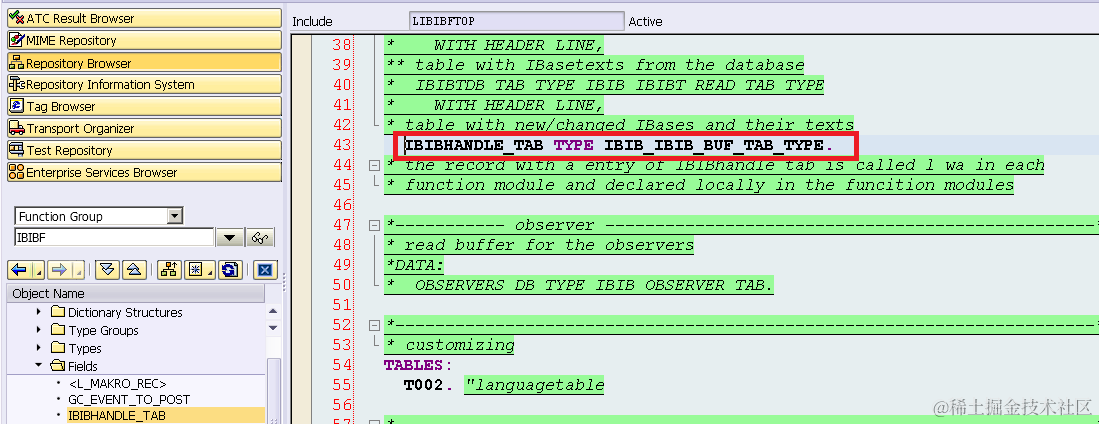The image size is (1099, 424).
Task: Select the GC_EVENT_TO_POST field
Action: [x=129, y=399]
